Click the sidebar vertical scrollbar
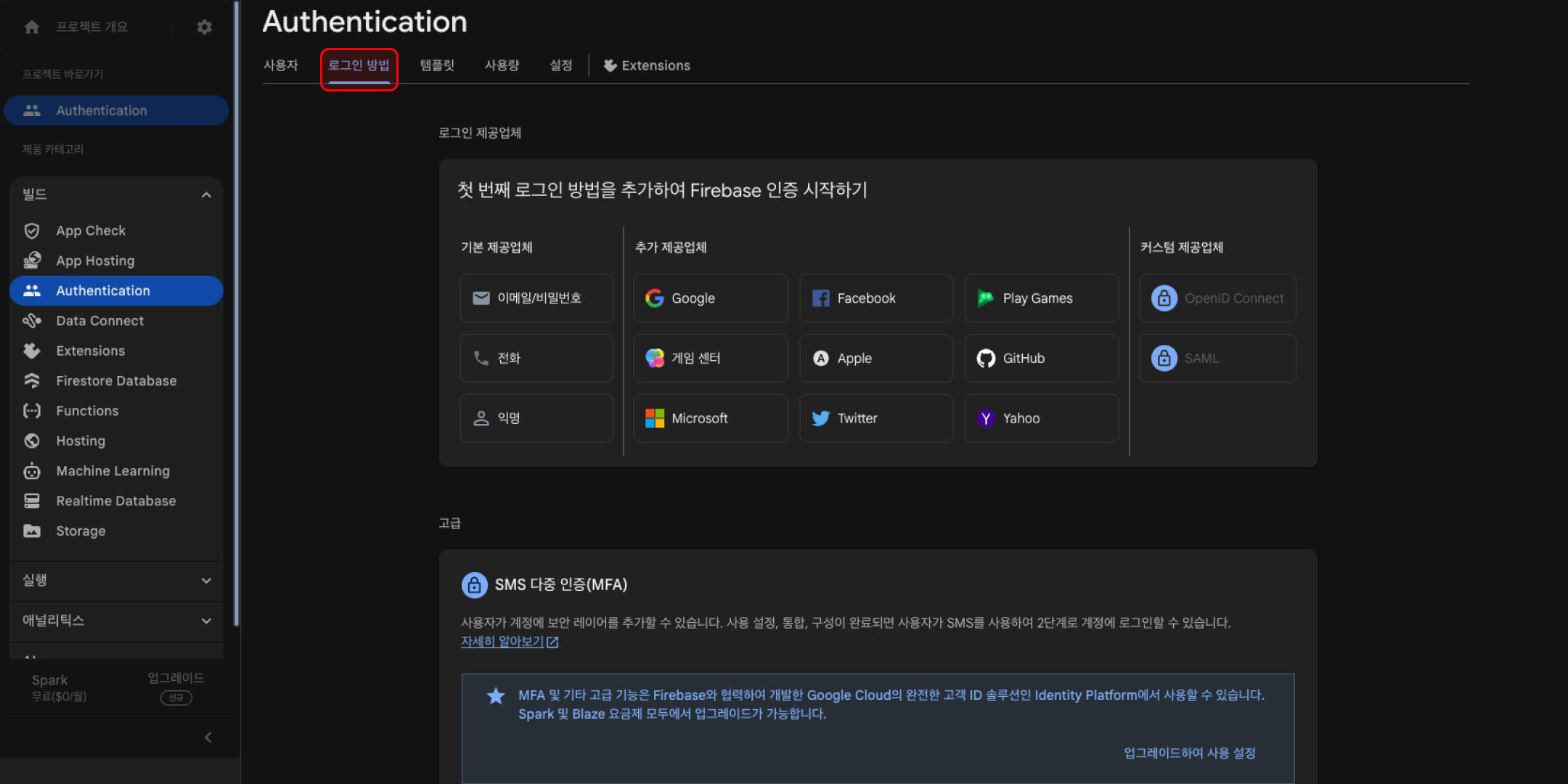The height and width of the screenshot is (784, 1568). pyautogui.click(x=236, y=312)
